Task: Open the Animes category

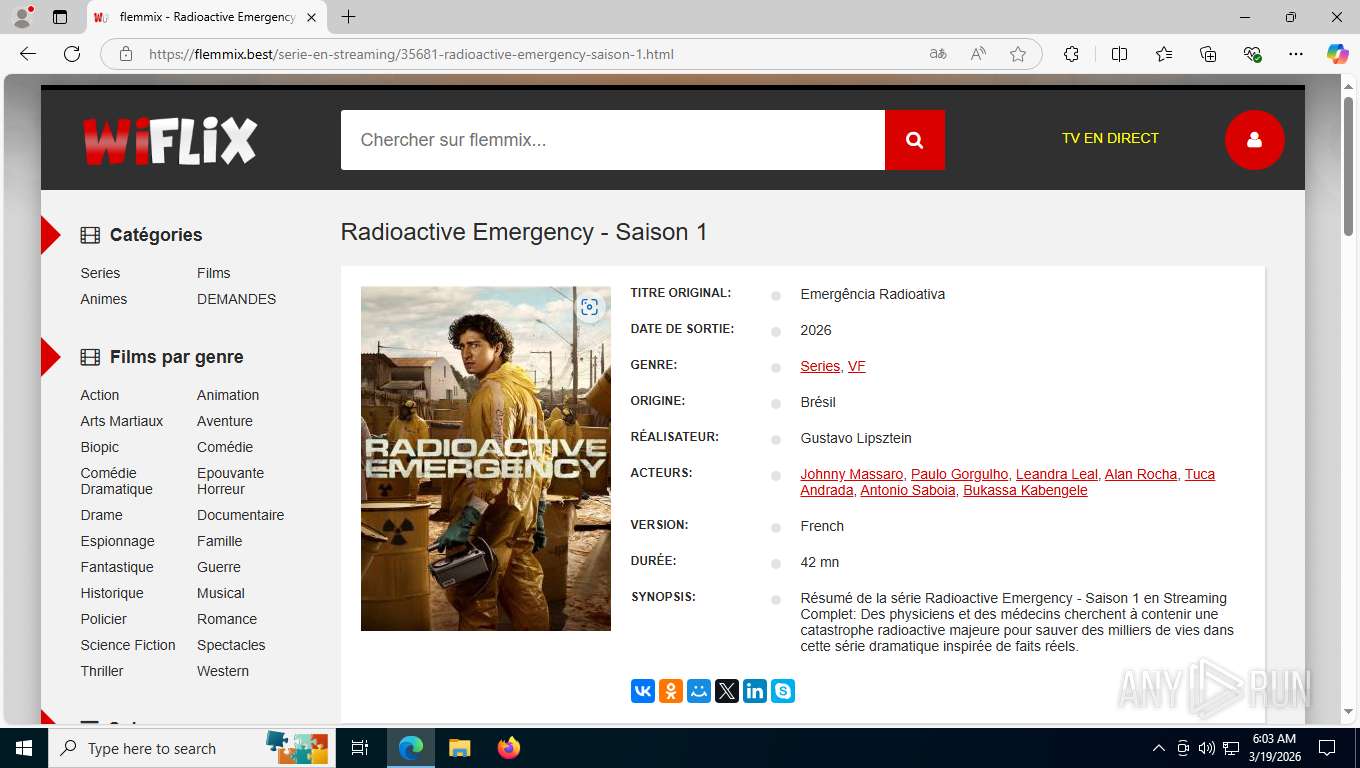Action: point(104,299)
